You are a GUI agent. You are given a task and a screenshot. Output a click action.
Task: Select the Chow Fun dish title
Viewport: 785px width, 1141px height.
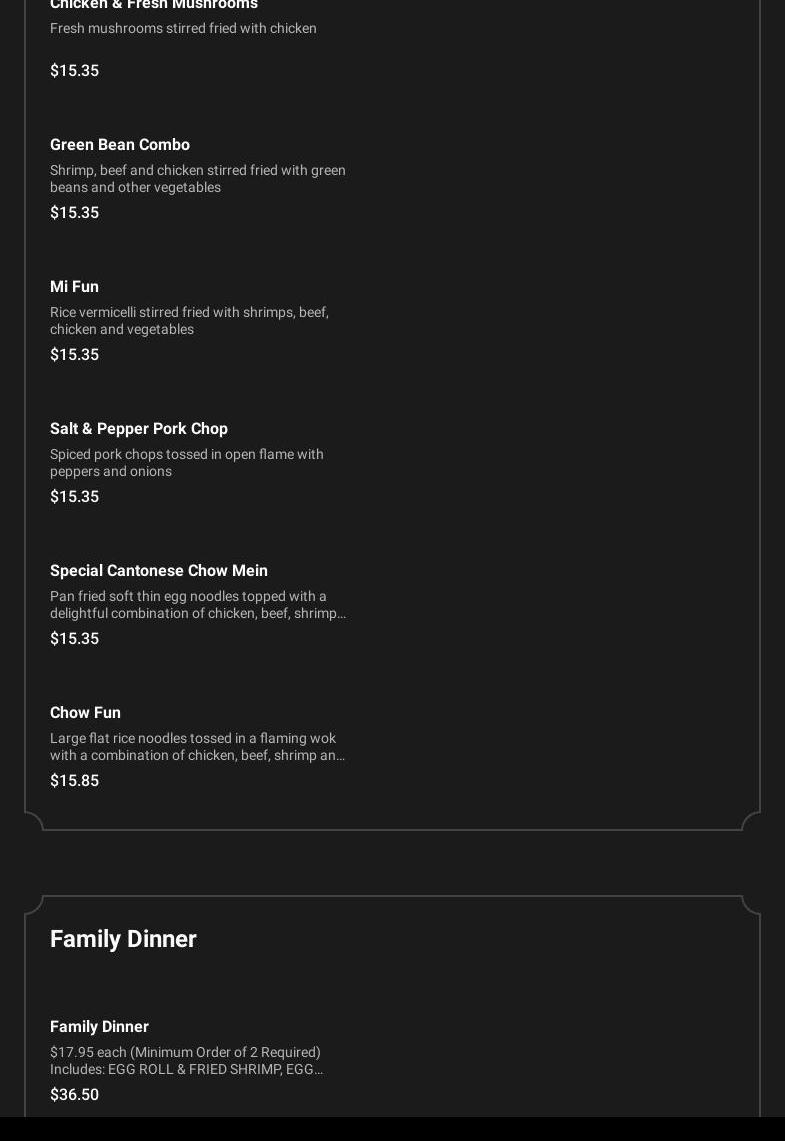(85, 712)
